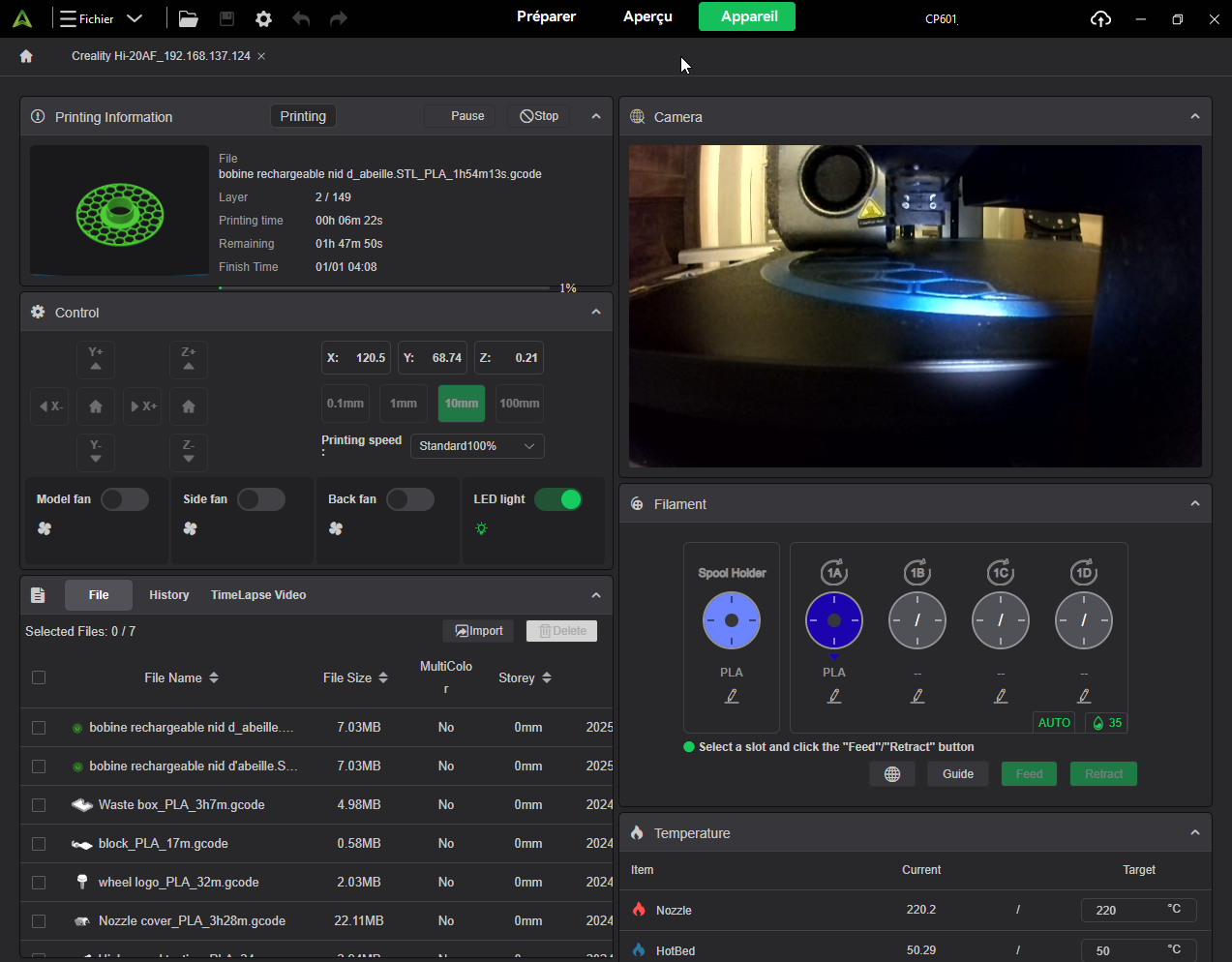Edit filament for slot 1A

click(x=834, y=696)
